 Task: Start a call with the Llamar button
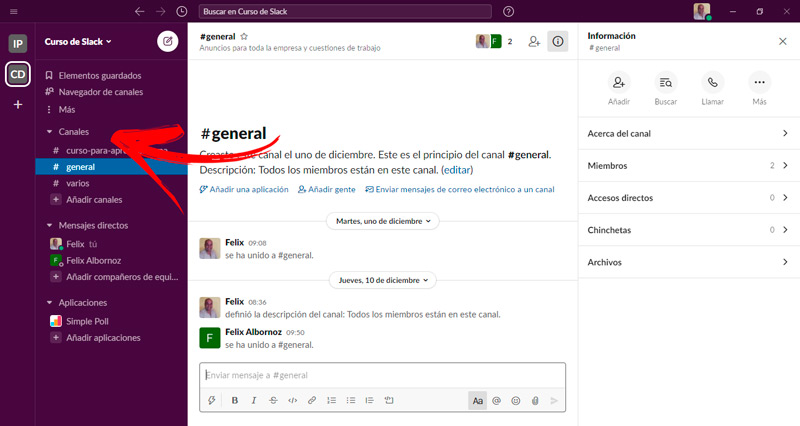[x=713, y=89]
